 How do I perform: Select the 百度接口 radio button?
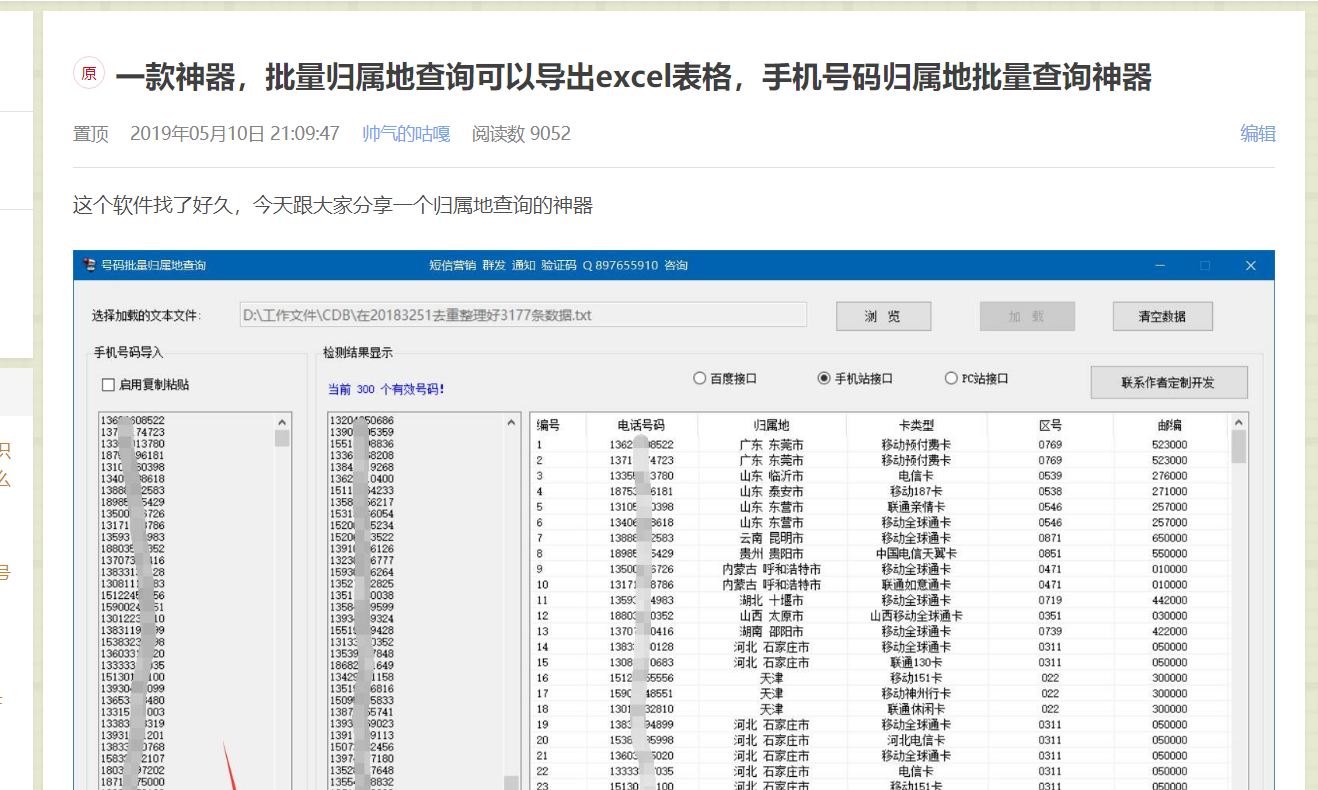tap(700, 379)
